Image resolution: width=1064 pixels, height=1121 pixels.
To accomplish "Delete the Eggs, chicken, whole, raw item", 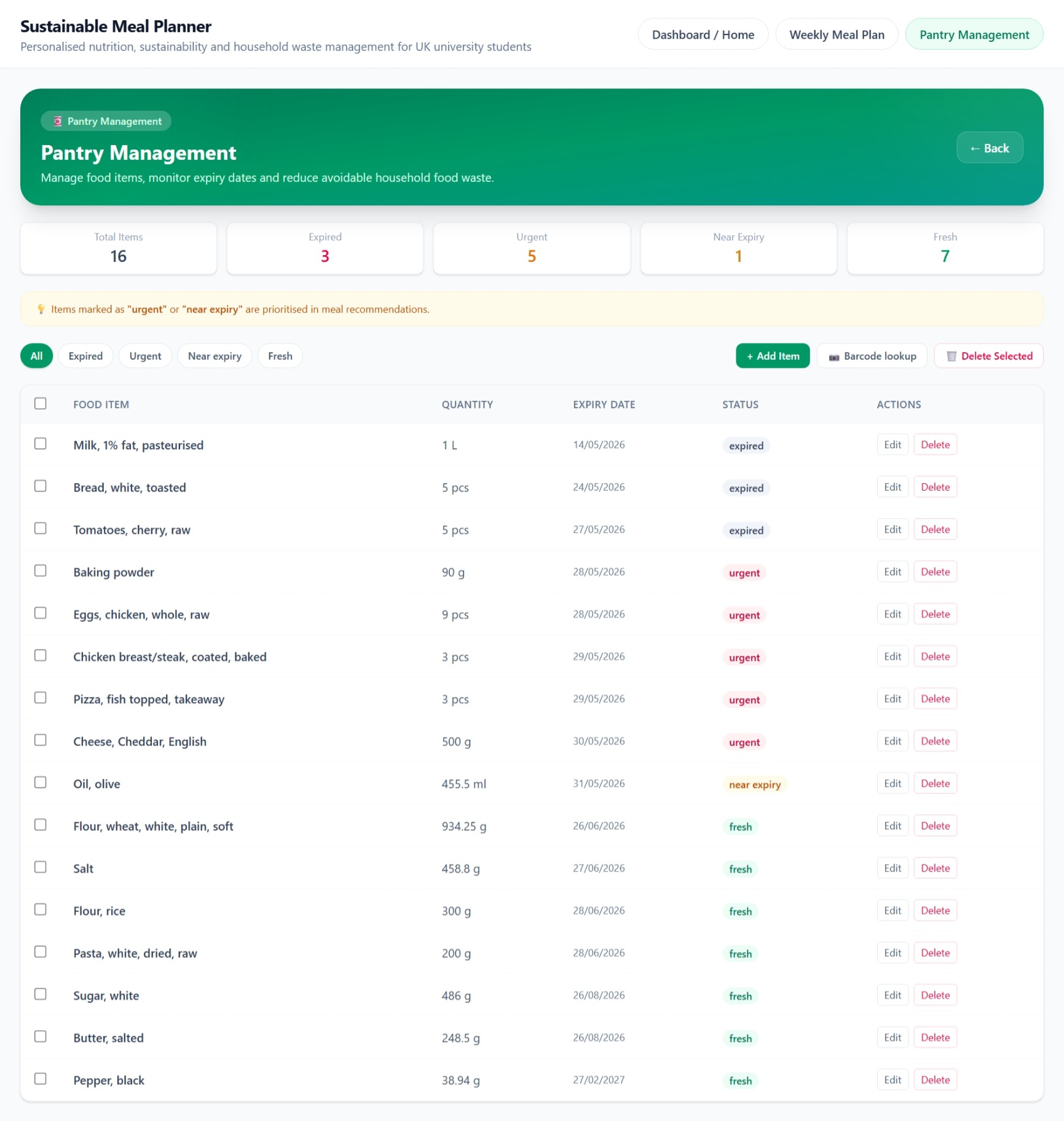I will tap(935, 614).
